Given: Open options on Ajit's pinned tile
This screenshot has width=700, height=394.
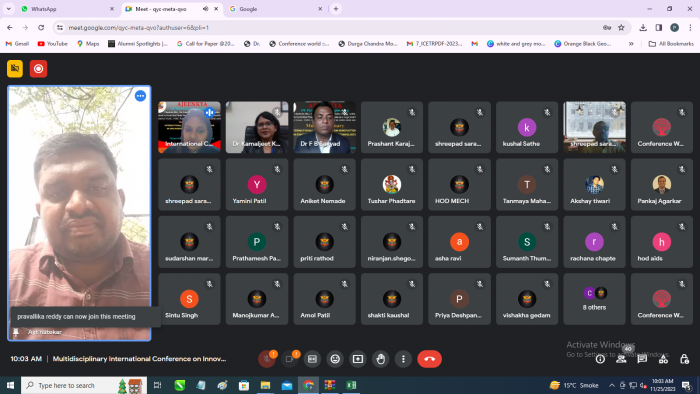Looking at the screenshot, I should pos(140,95).
